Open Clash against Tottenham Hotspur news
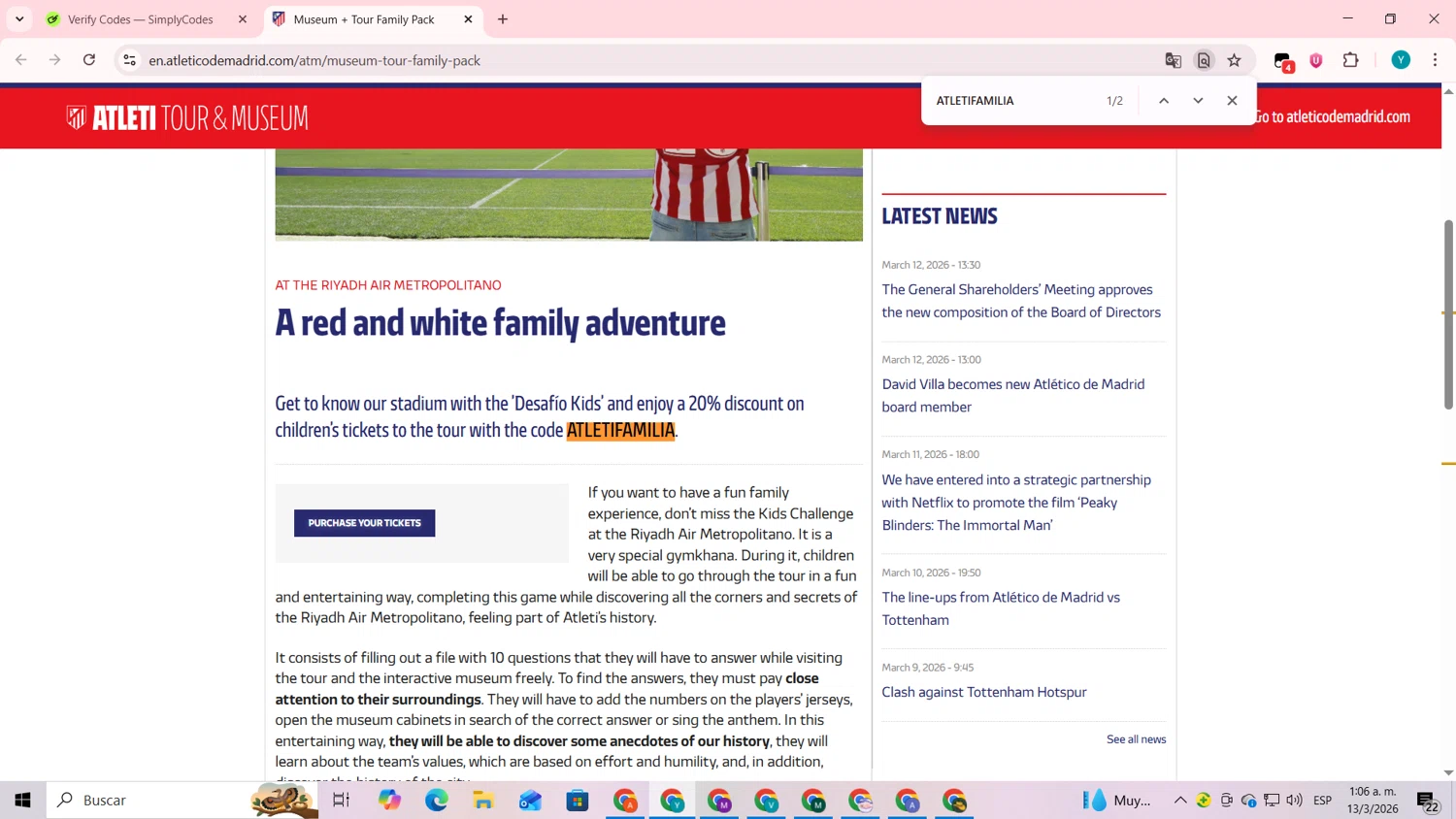The image size is (1456, 819). [984, 692]
